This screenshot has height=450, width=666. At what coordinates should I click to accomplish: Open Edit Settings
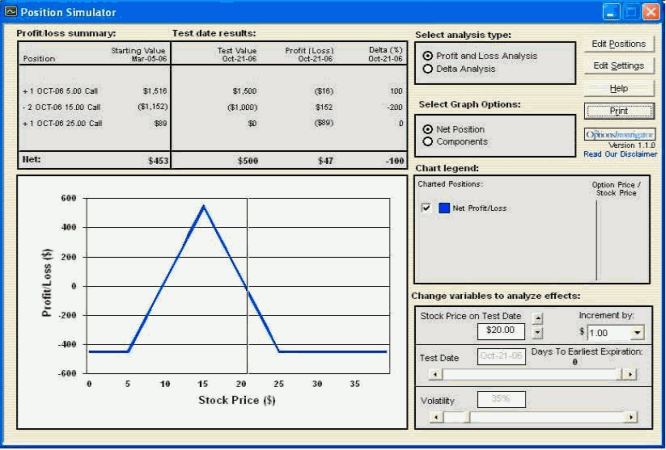coord(619,66)
